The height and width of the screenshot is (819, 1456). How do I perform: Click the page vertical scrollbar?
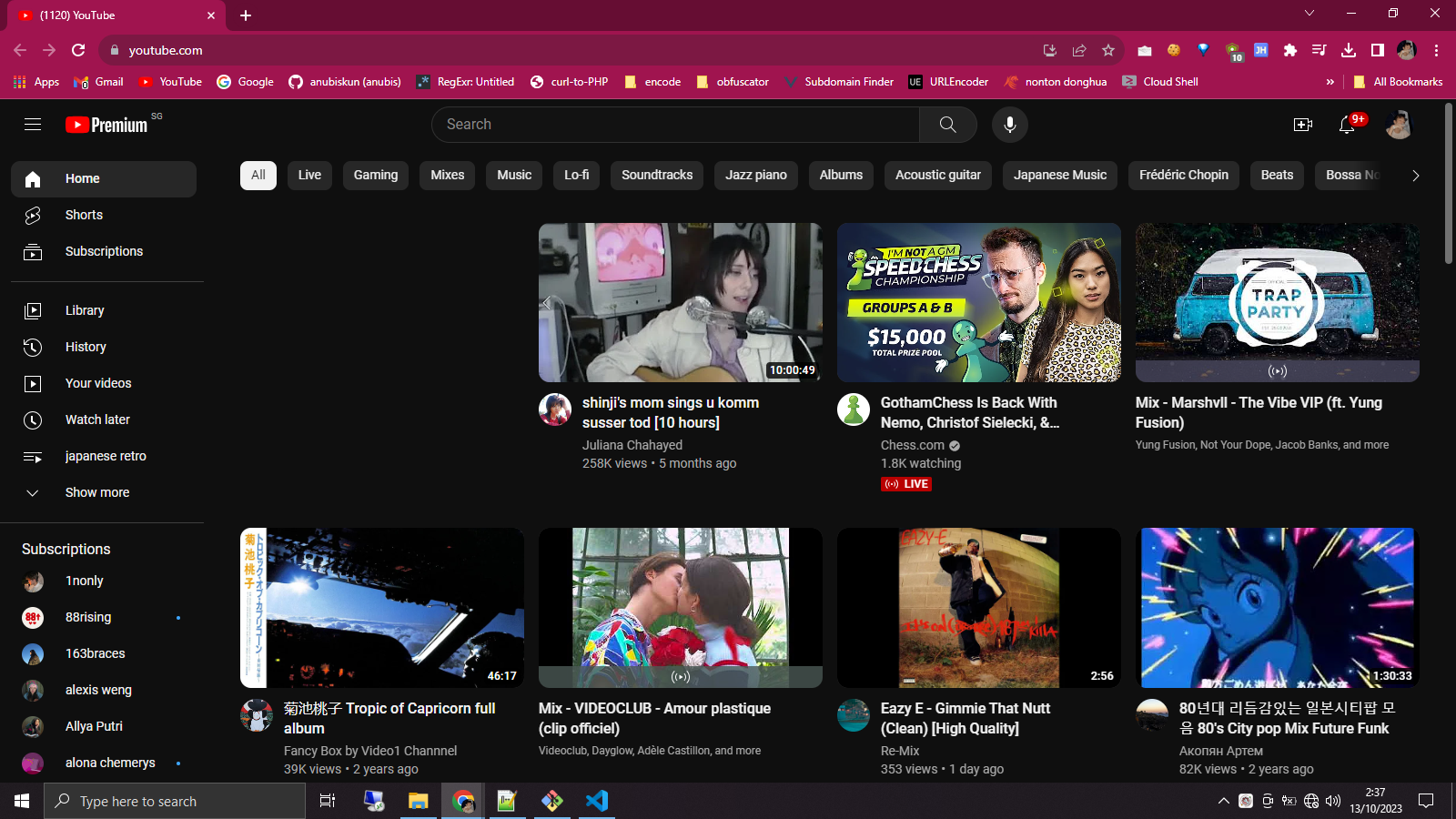coord(1449,182)
